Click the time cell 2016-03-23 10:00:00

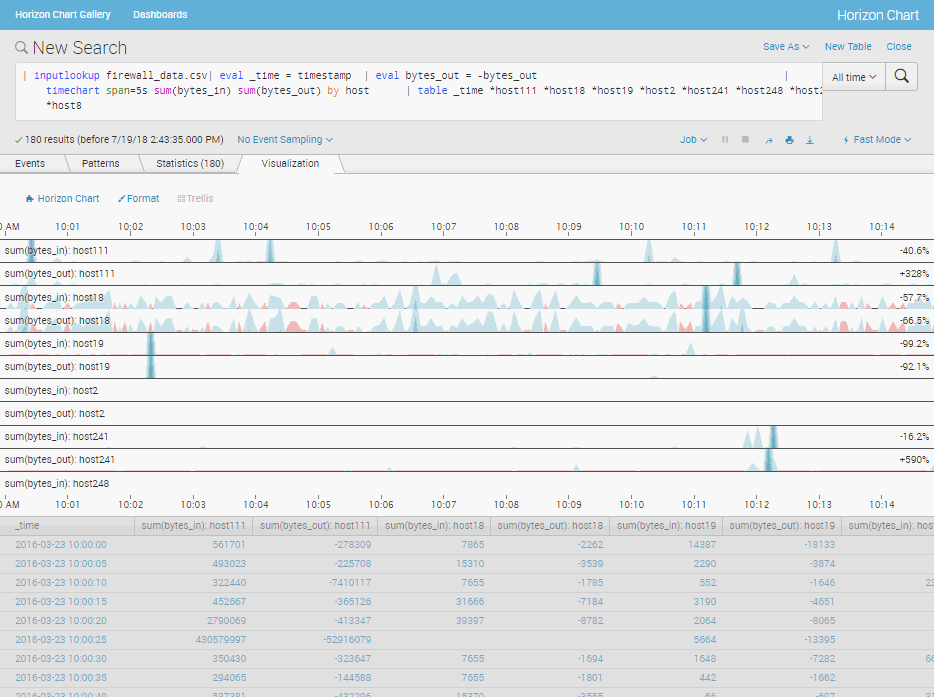[x=61, y=544]
